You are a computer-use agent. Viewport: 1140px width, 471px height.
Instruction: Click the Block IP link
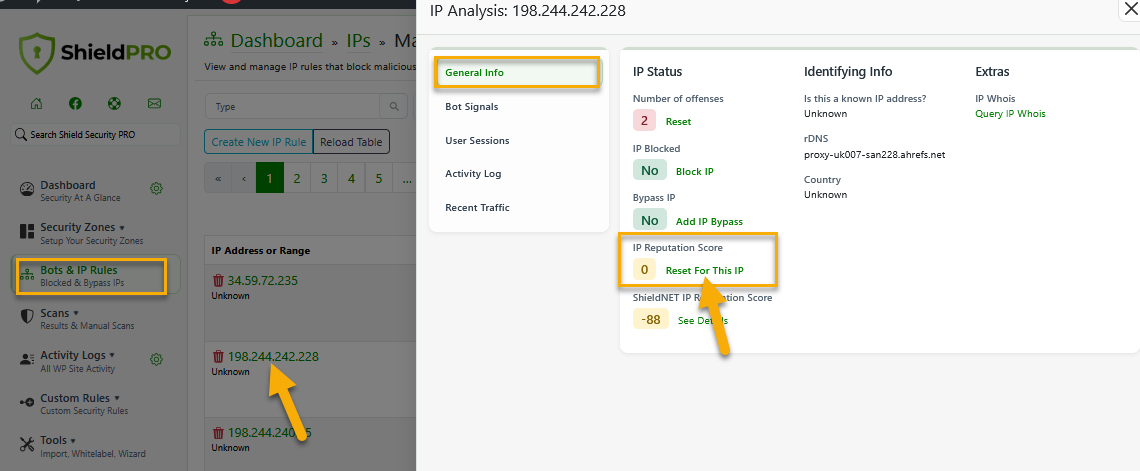694,172
